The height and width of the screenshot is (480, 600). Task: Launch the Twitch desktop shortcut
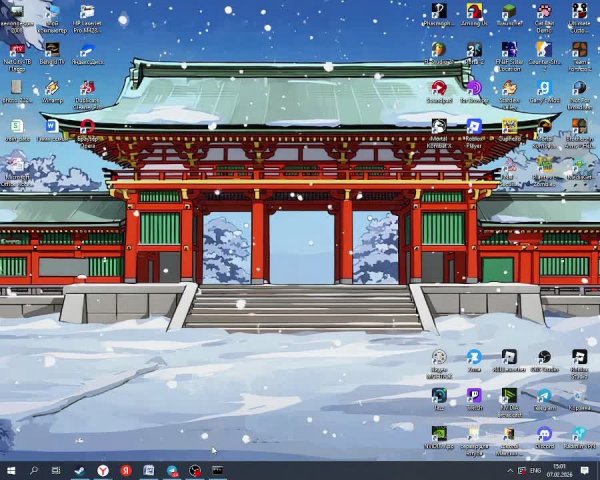click(x=474, y=399)
